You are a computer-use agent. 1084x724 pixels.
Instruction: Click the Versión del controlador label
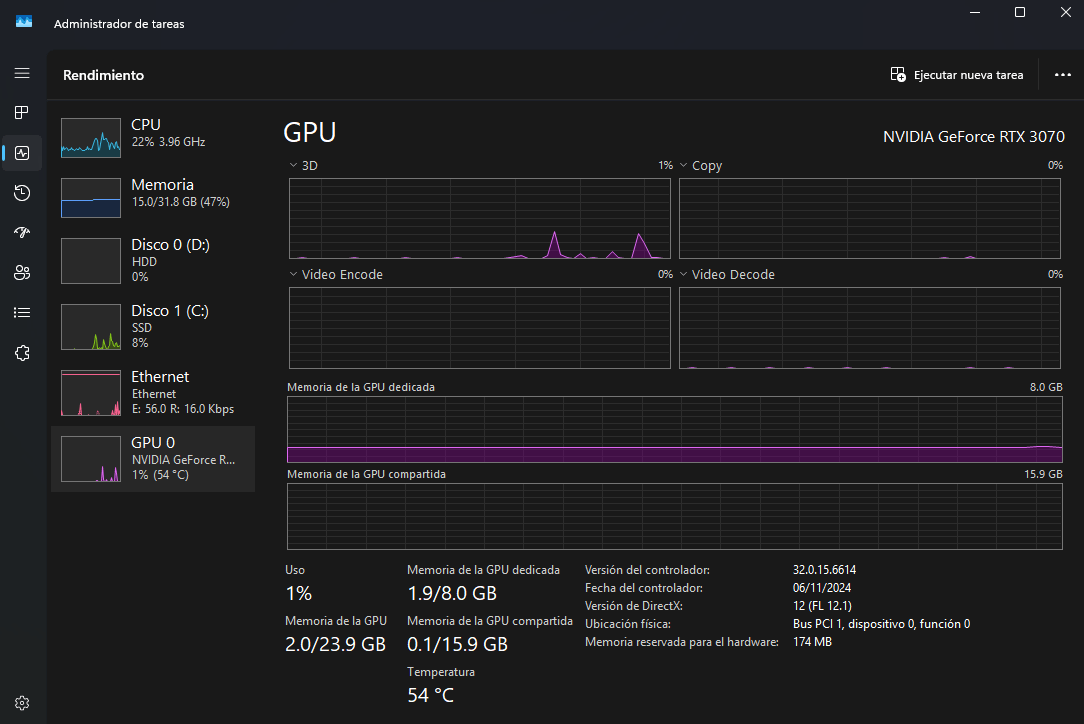point(647,570)
